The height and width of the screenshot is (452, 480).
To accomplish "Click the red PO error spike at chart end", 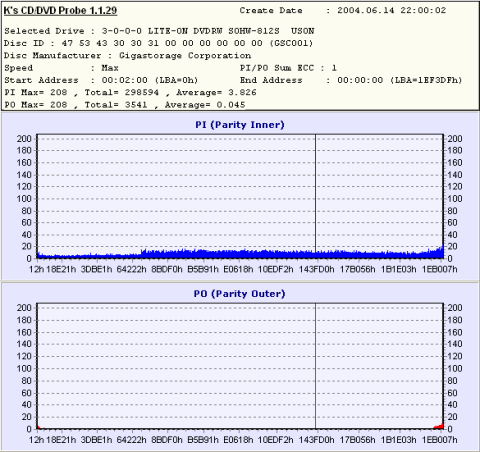I will click(x=439, y=426).
